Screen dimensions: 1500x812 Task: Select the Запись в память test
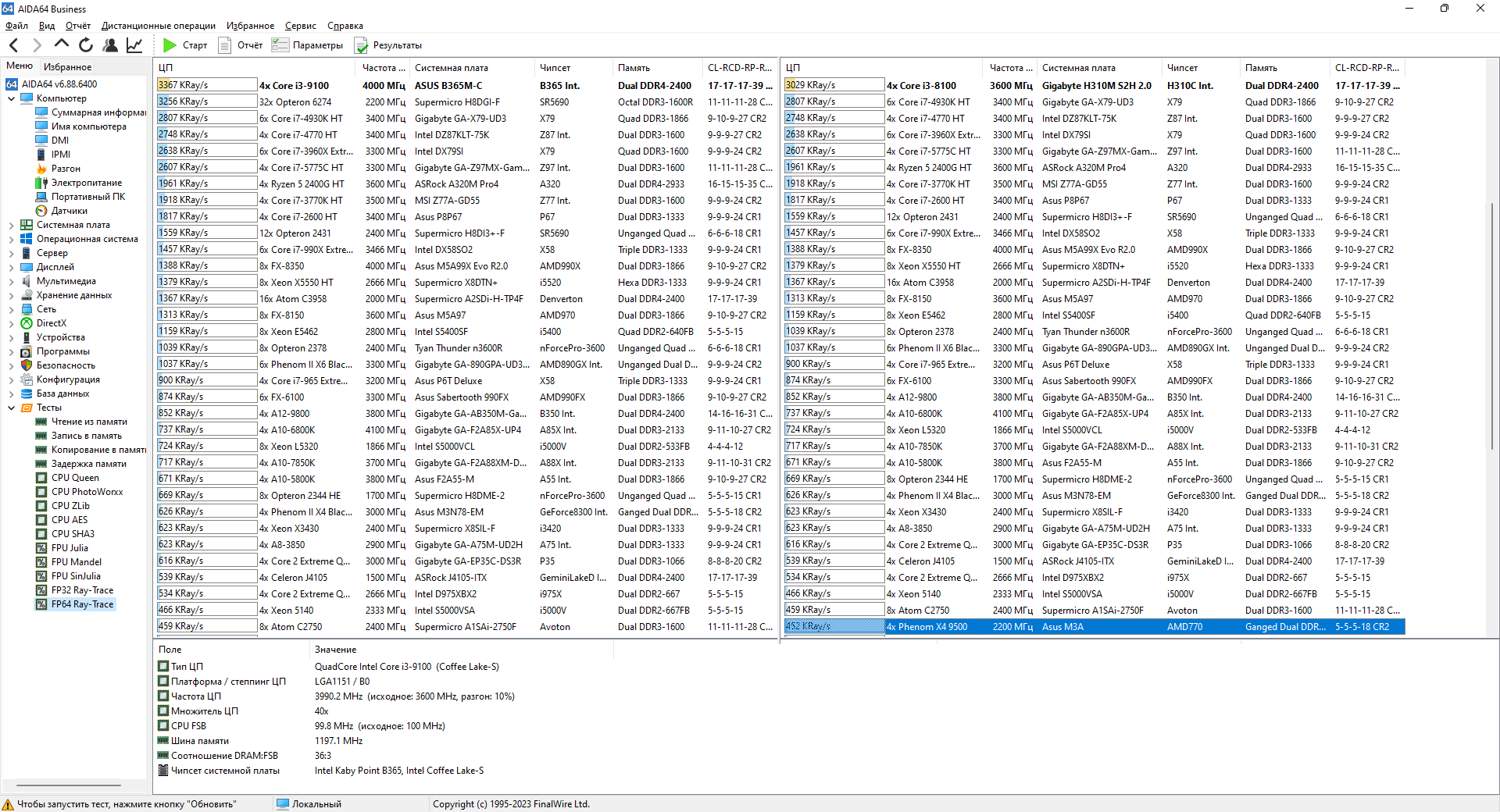[79, 436]
